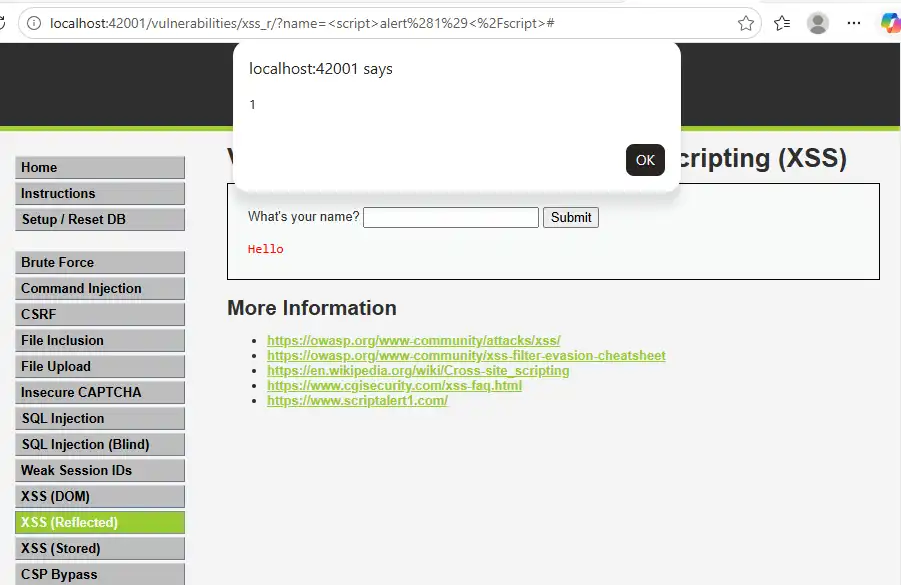Click the 'localhost:42001 says' dialog title
901x585 pixels.
point(321,69)
